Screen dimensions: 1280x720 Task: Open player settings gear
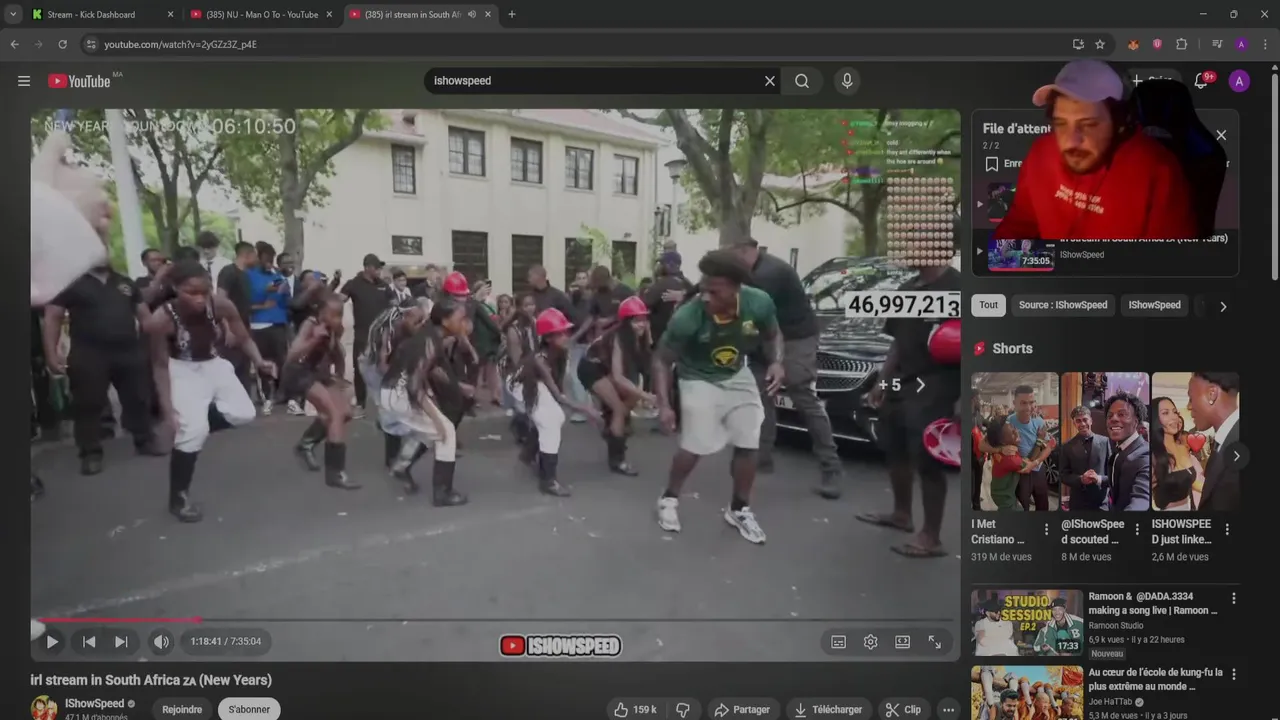[871, 642]
